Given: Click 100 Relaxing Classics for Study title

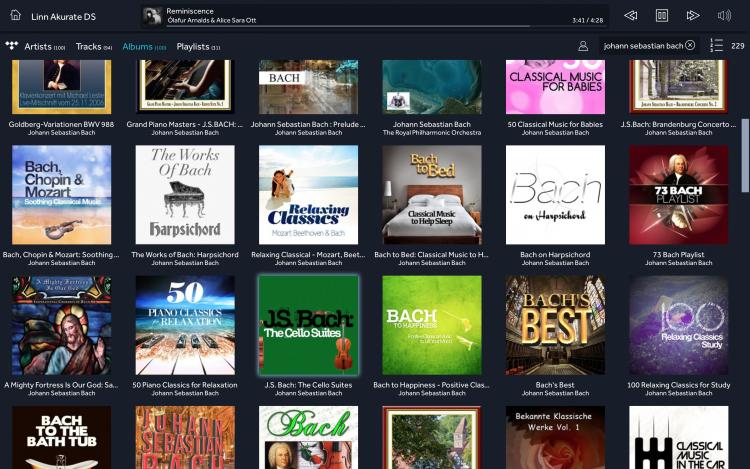Looking at the screenshot, I should tap(678, 385).
